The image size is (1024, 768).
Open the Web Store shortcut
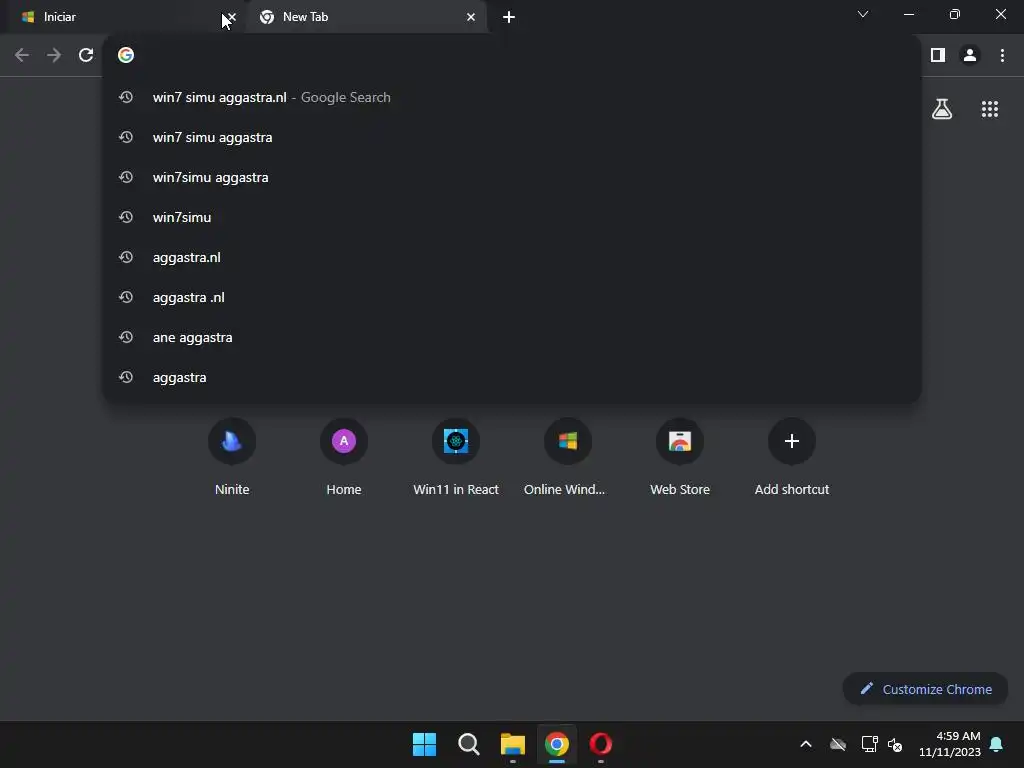click(680, 457)
